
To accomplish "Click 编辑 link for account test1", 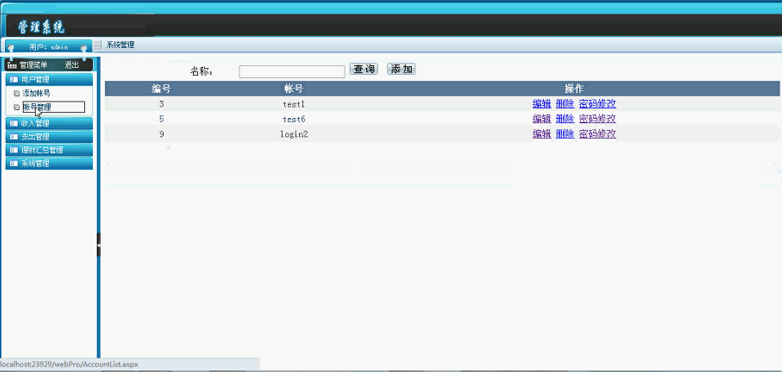I will coord(542,104).
